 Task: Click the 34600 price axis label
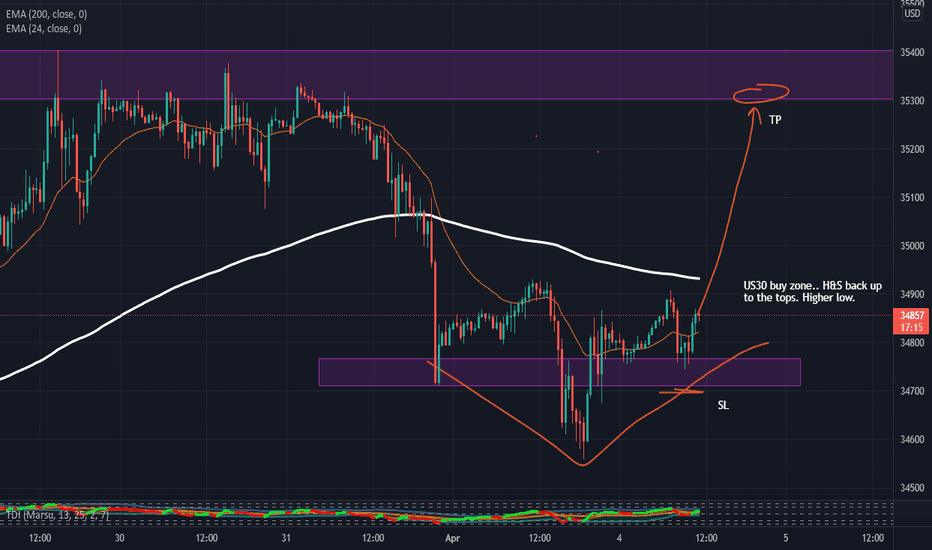pos(912,439)
